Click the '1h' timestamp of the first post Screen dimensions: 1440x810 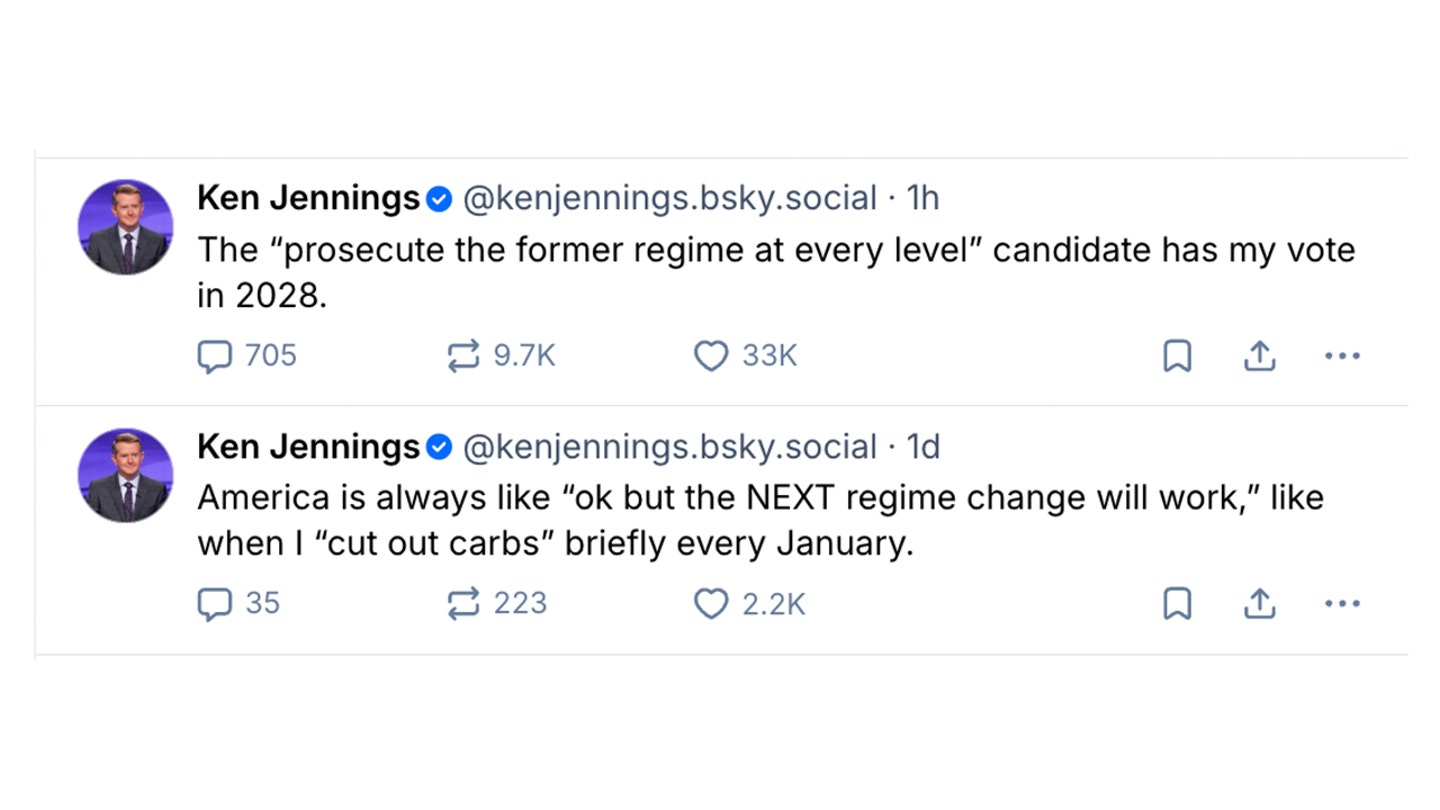click(x=922, y=198)
